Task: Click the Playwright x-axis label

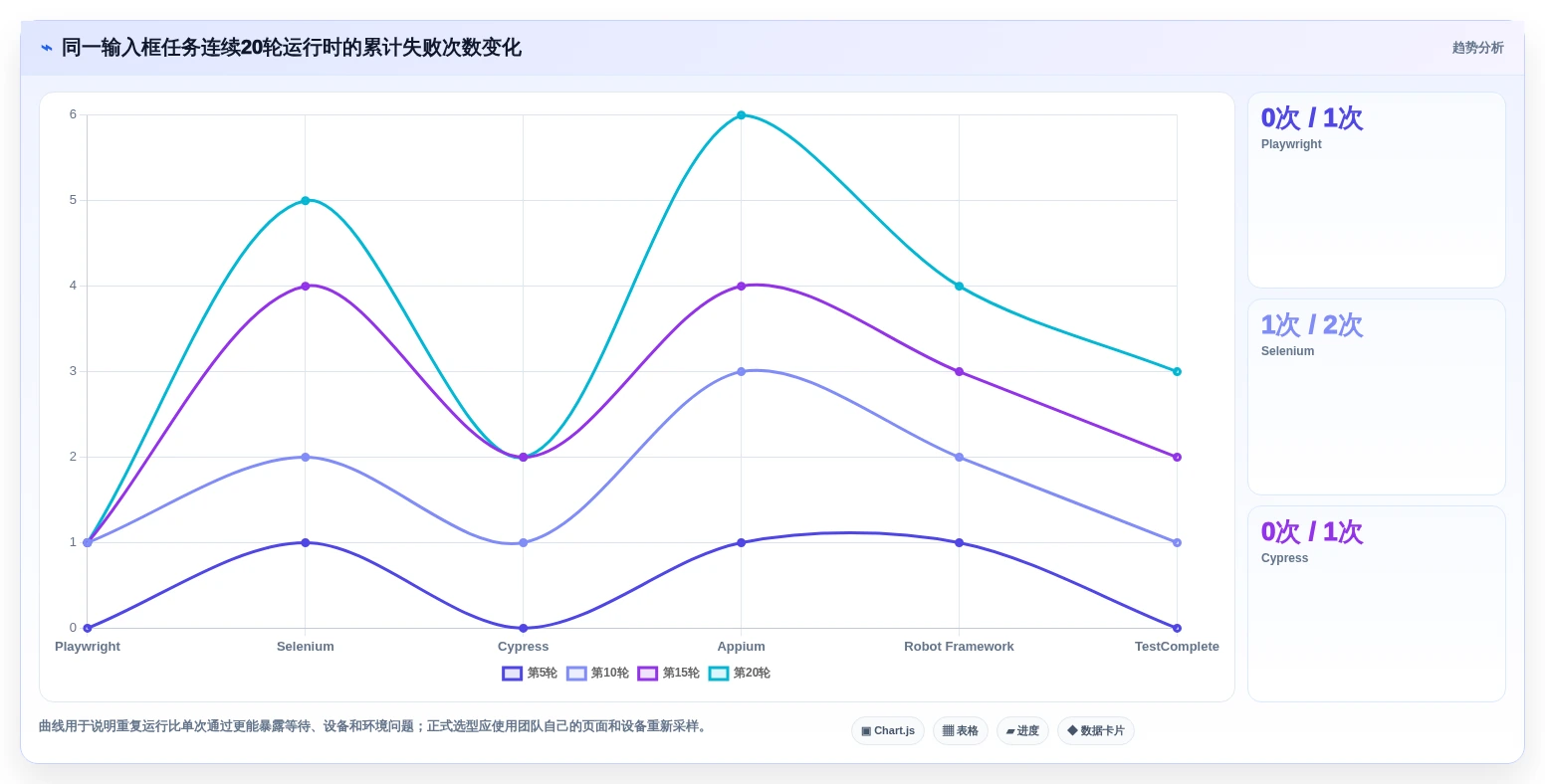Action: (88, 647)
